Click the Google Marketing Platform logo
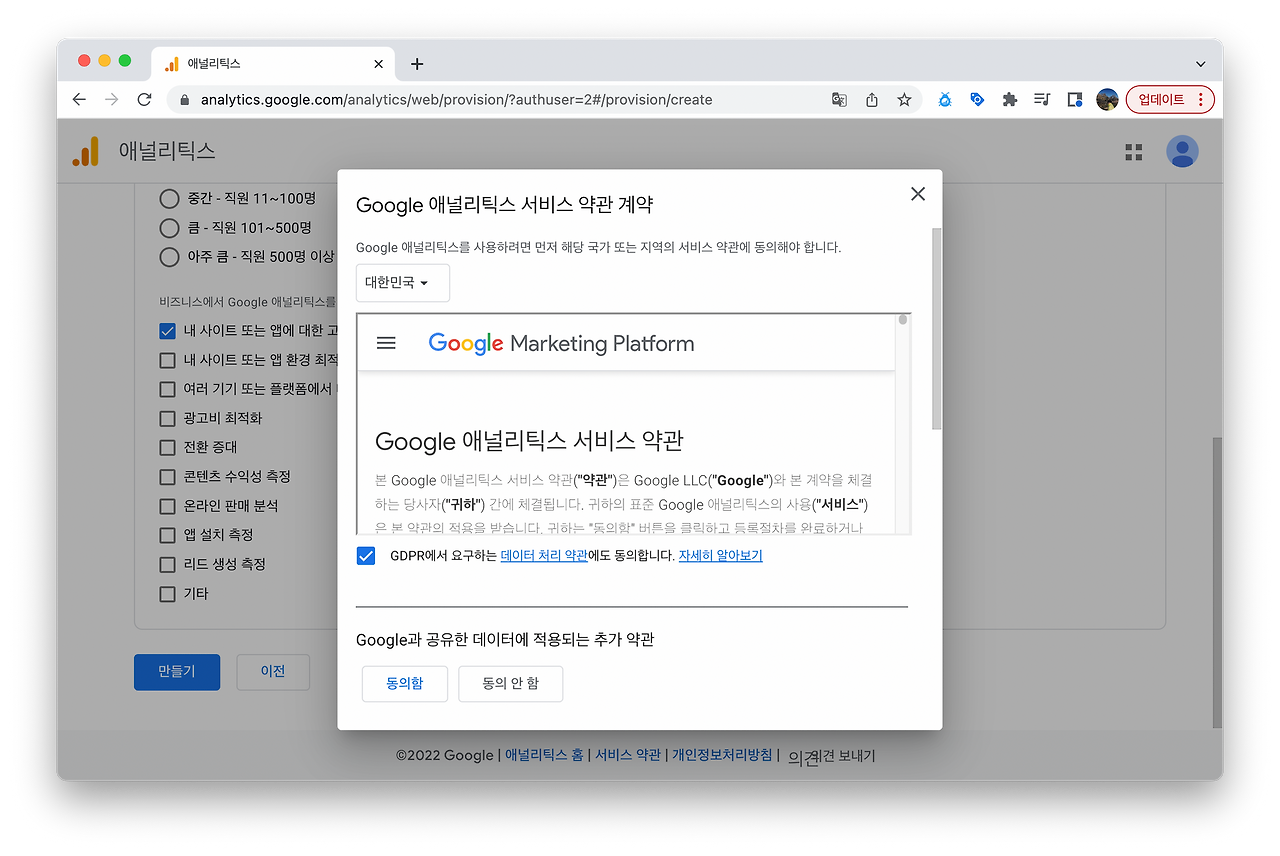Screen dimensions: 1280x856 [x=561, y=343]
